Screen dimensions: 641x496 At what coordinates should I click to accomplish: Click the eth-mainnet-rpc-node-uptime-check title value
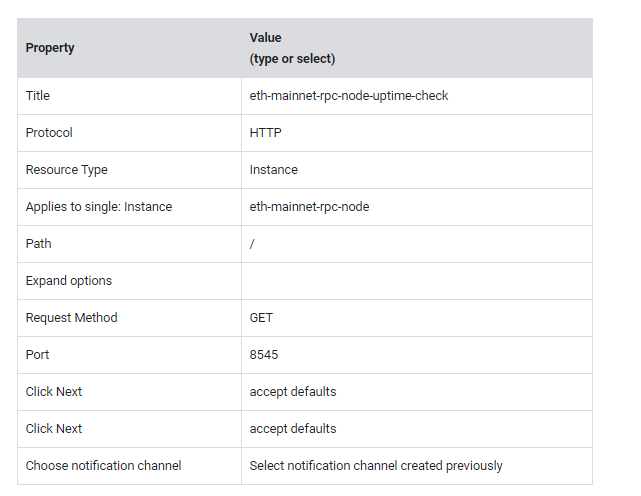pyautogui.click(x=349, y=96)
